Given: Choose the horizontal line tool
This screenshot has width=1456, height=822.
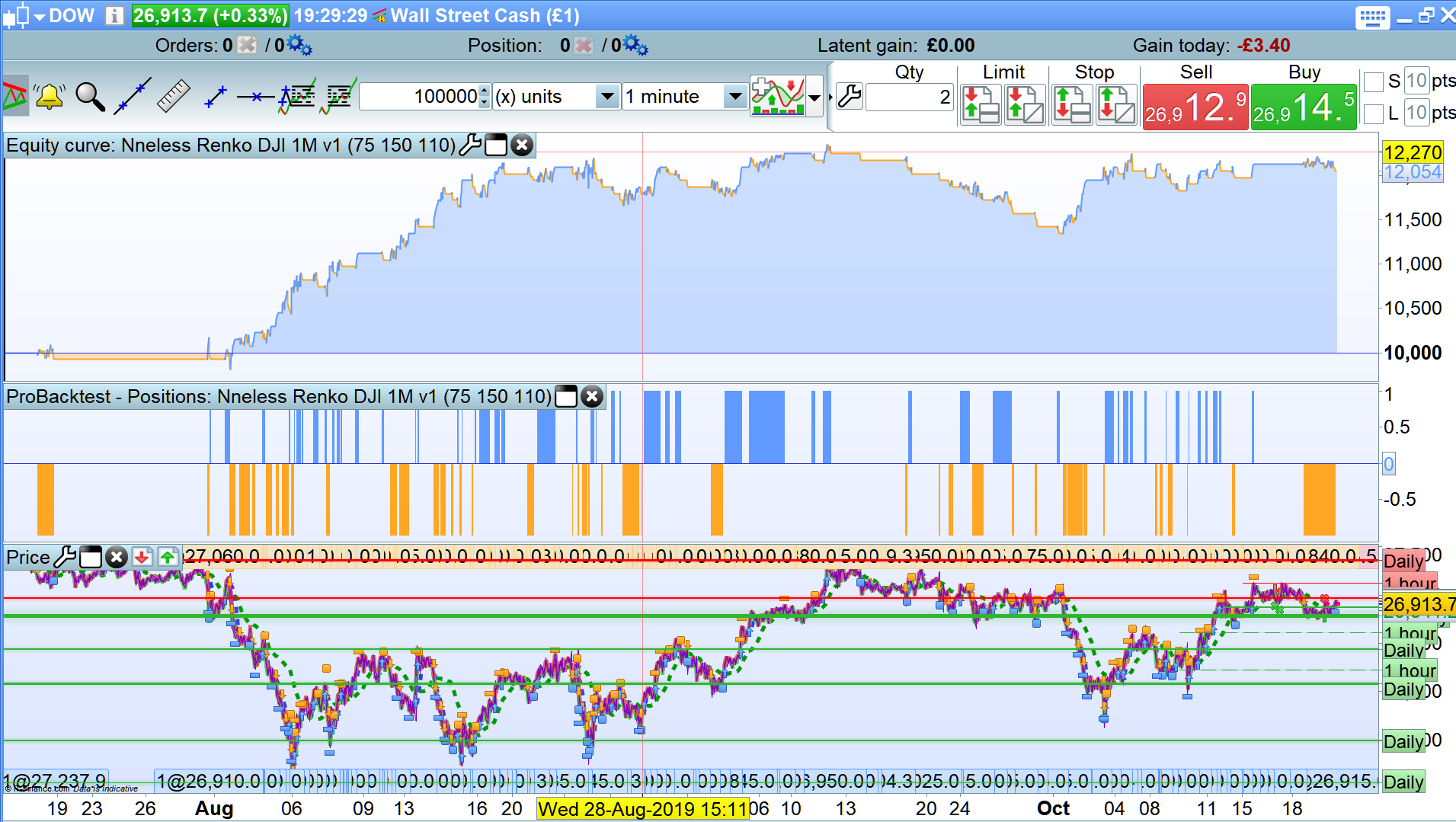Looking at the screenshot, I should pyautogui.click(x=256, y=97).
